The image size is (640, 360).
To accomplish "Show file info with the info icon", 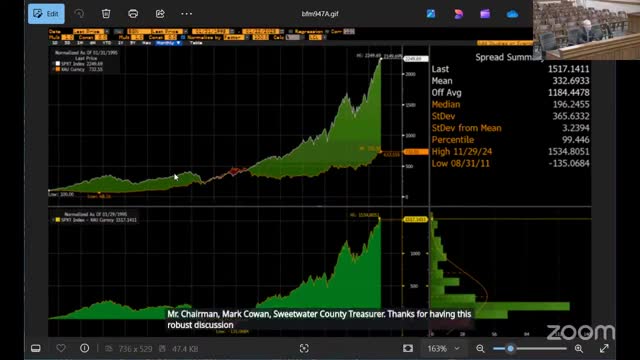I will (x=84, y=348).
